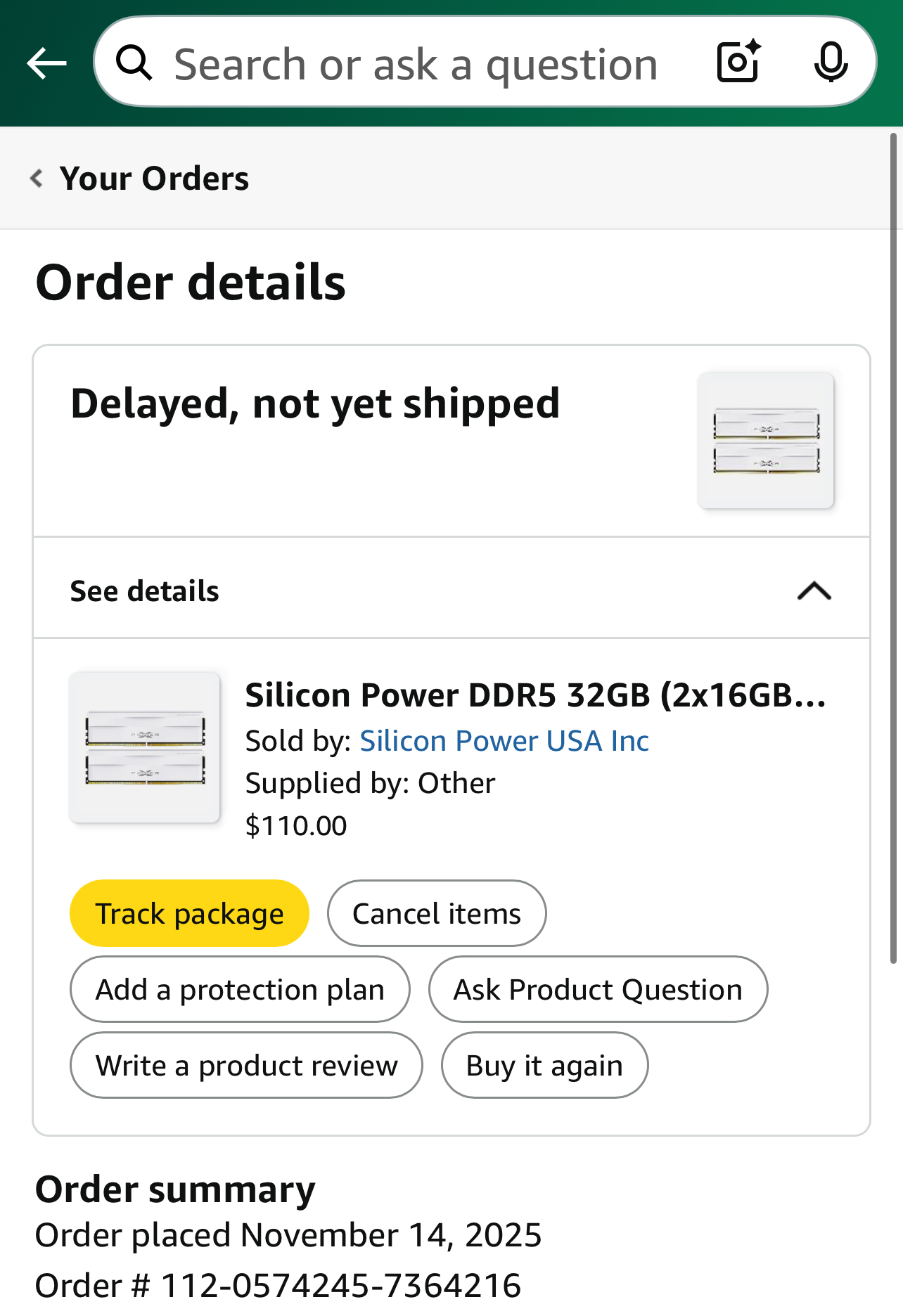Click Cancel items button
The height and width of the screenshot is (1316, 903).
[436, 913]
